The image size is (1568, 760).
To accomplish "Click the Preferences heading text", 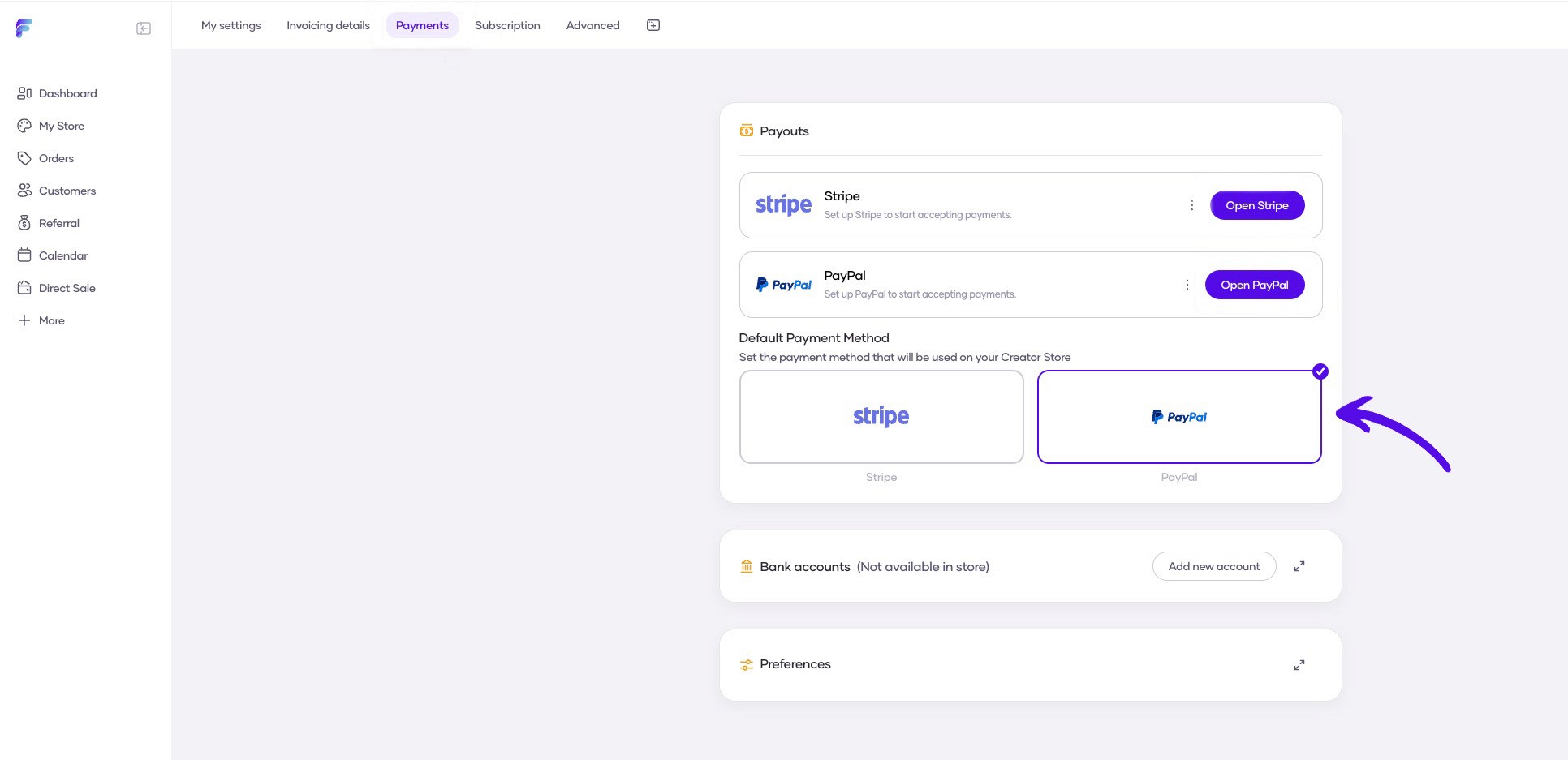I will point(795,664).
